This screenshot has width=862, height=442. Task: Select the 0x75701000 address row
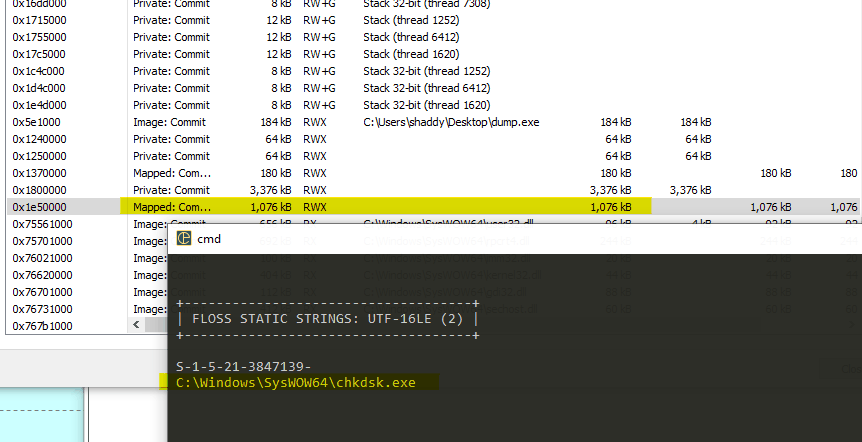[42, 241]
